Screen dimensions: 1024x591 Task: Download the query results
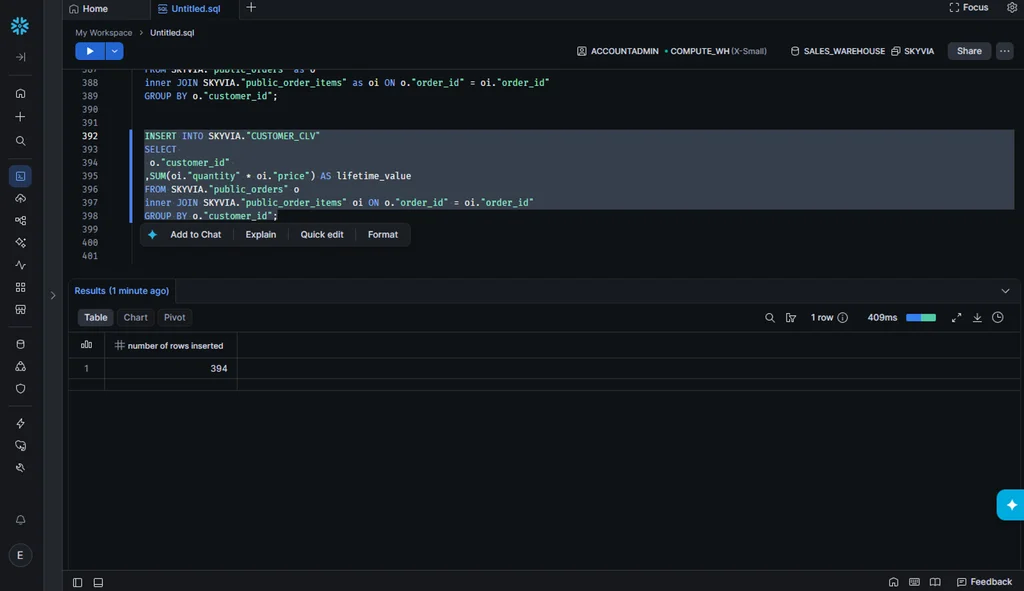[977, 317]
